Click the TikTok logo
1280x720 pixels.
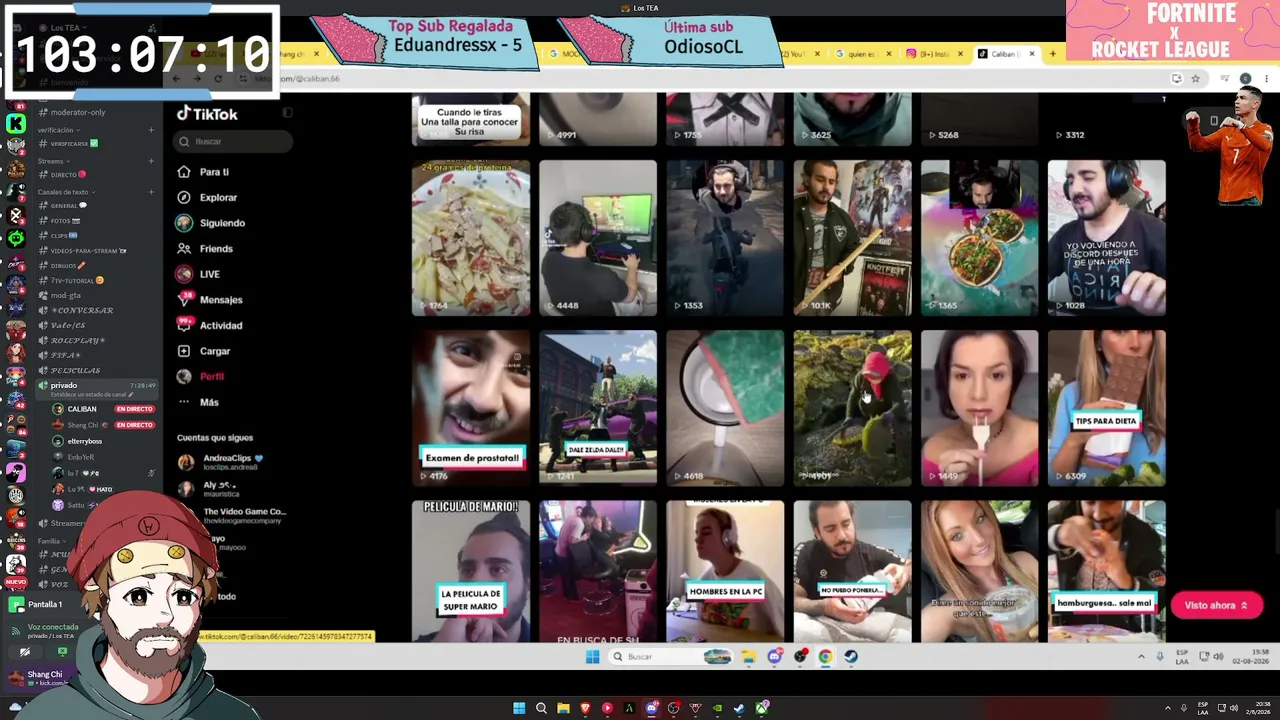pyautogui.click(x=207, y=114)
